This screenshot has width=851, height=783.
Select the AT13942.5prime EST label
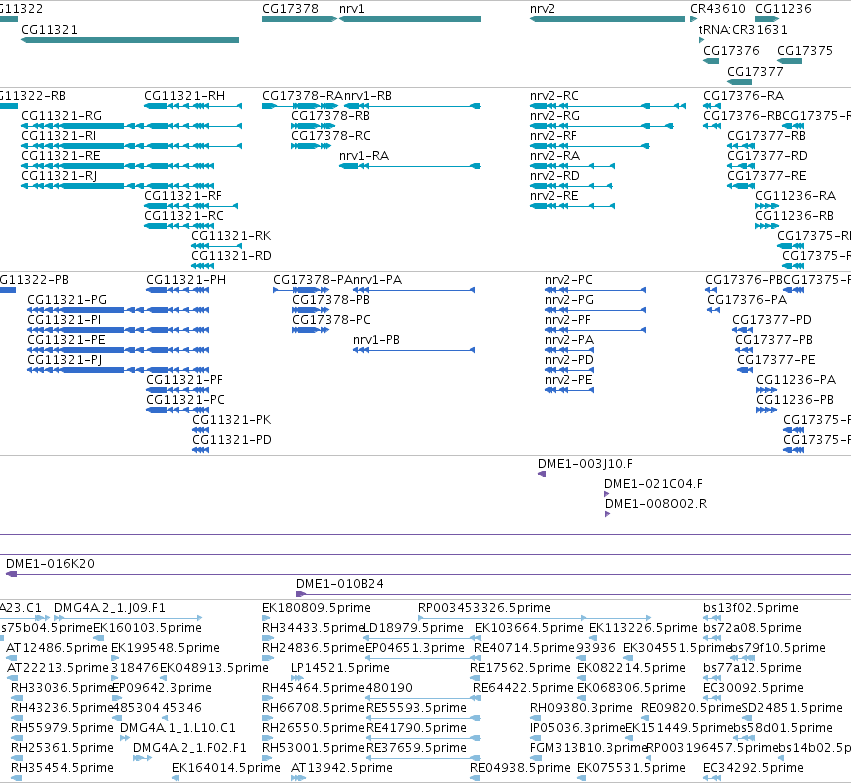342,768
